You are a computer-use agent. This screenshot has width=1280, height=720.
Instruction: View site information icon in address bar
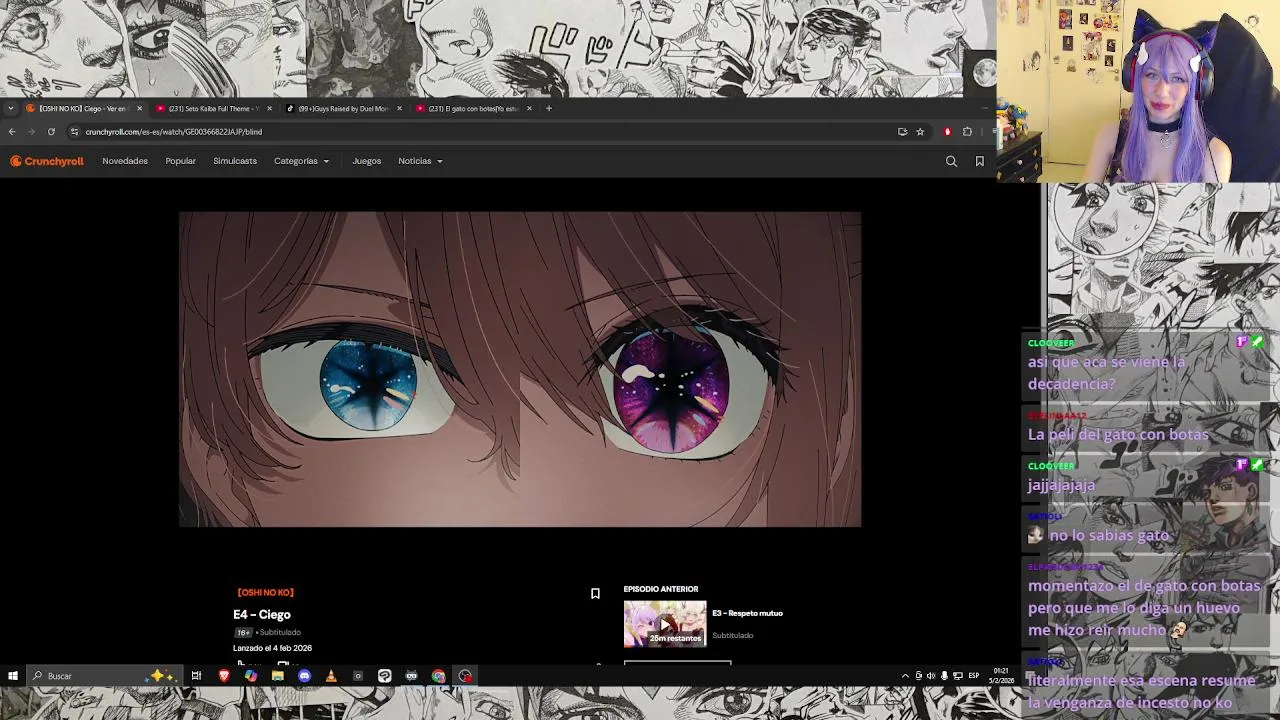pyautogui.click(x=74, y=132)
